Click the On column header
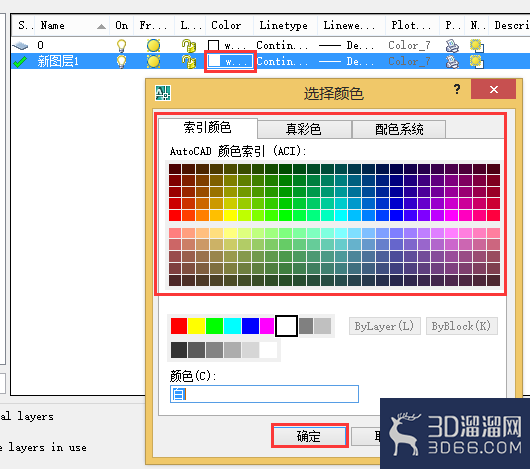Image resolution: width=530 pixels, height=469 pixels. tap(122, 26)
